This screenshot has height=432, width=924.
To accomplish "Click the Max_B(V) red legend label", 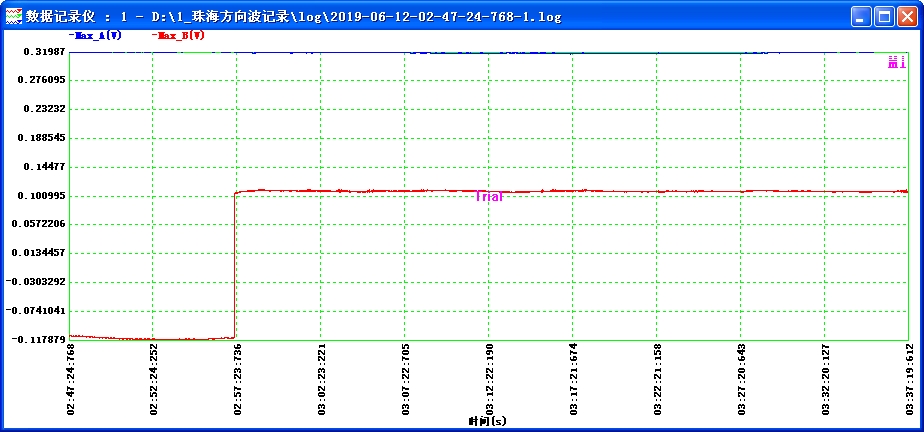I will [179, 35].
